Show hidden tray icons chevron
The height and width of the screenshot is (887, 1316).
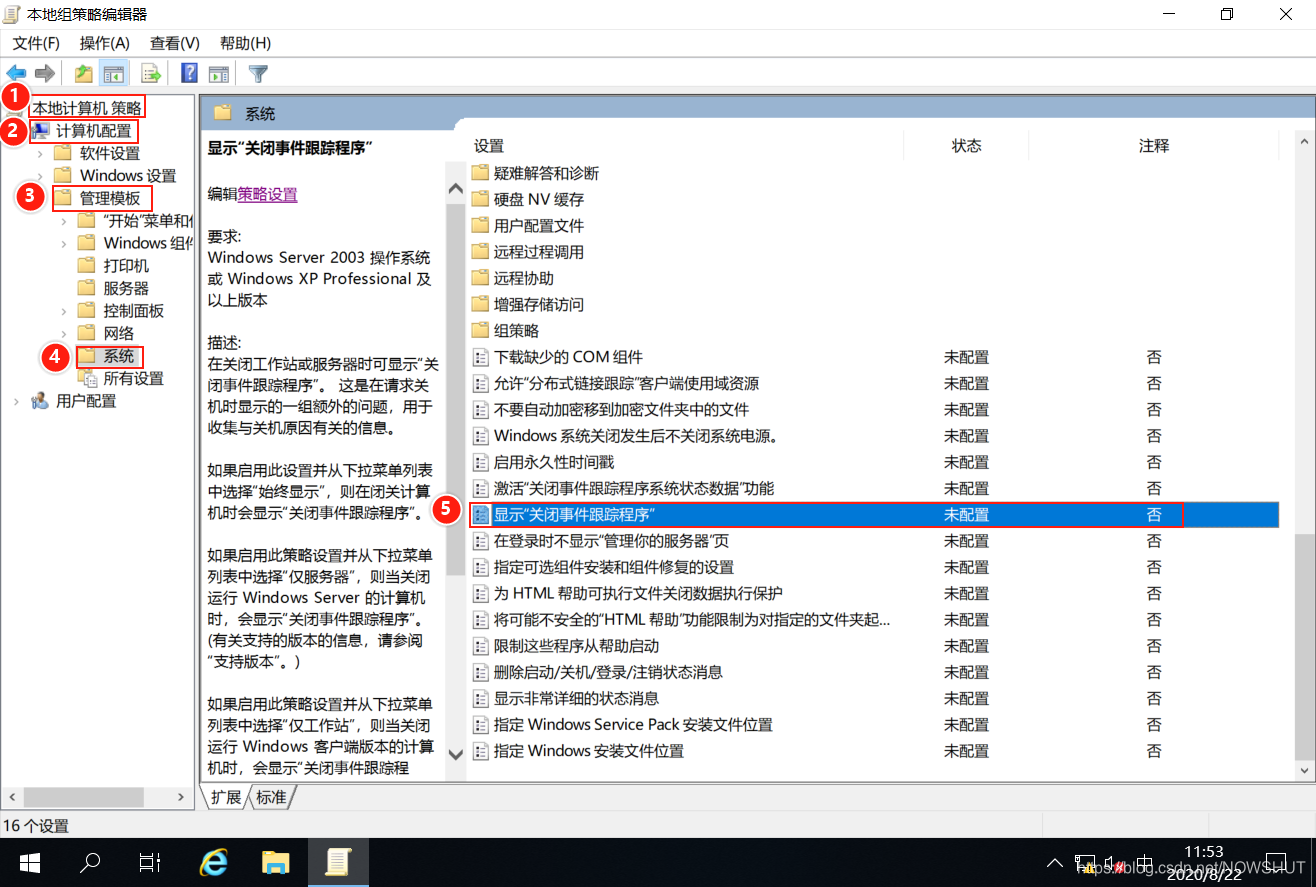tap(1055, 862)
